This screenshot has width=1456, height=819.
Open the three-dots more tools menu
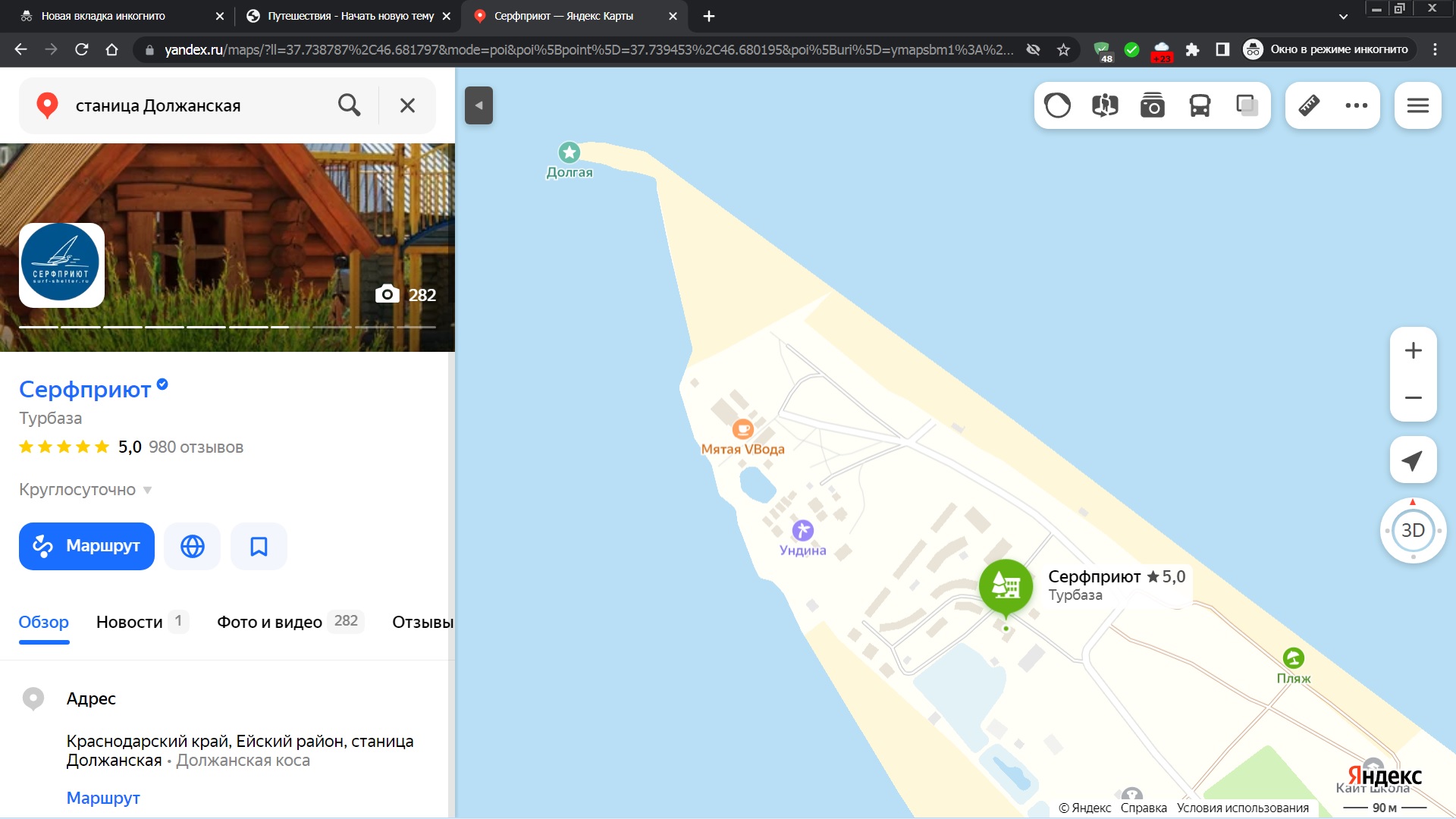[1357, 105]
